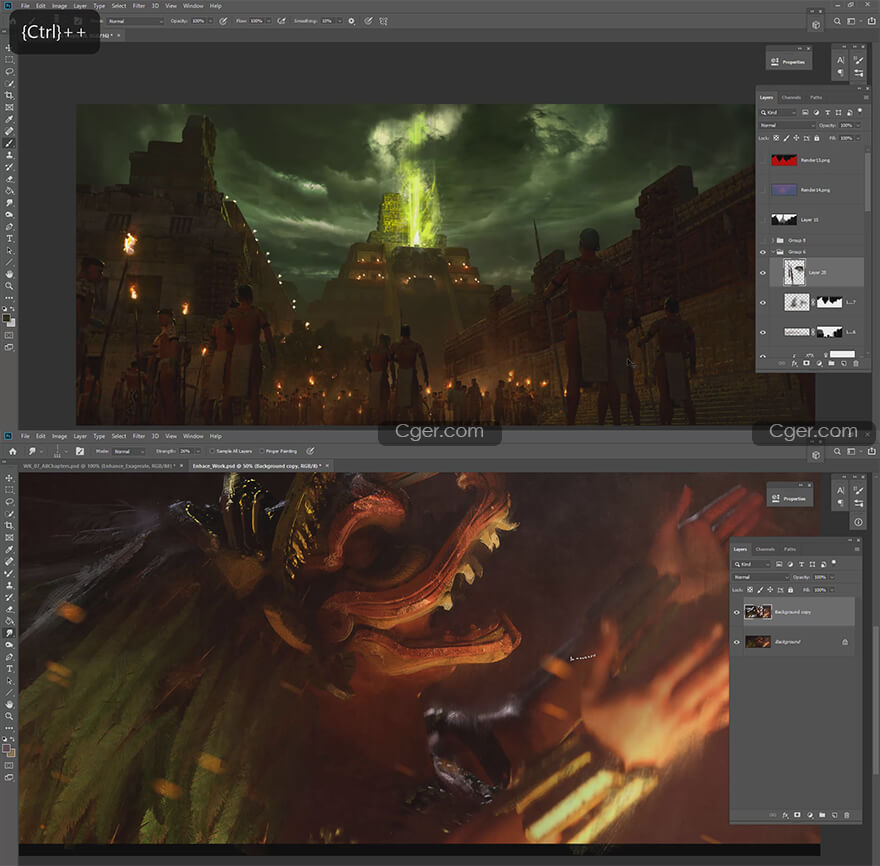Screen dimensions: 880x866
Task: Select the Crop tool in the bottom window
Action: click(10, 525)
